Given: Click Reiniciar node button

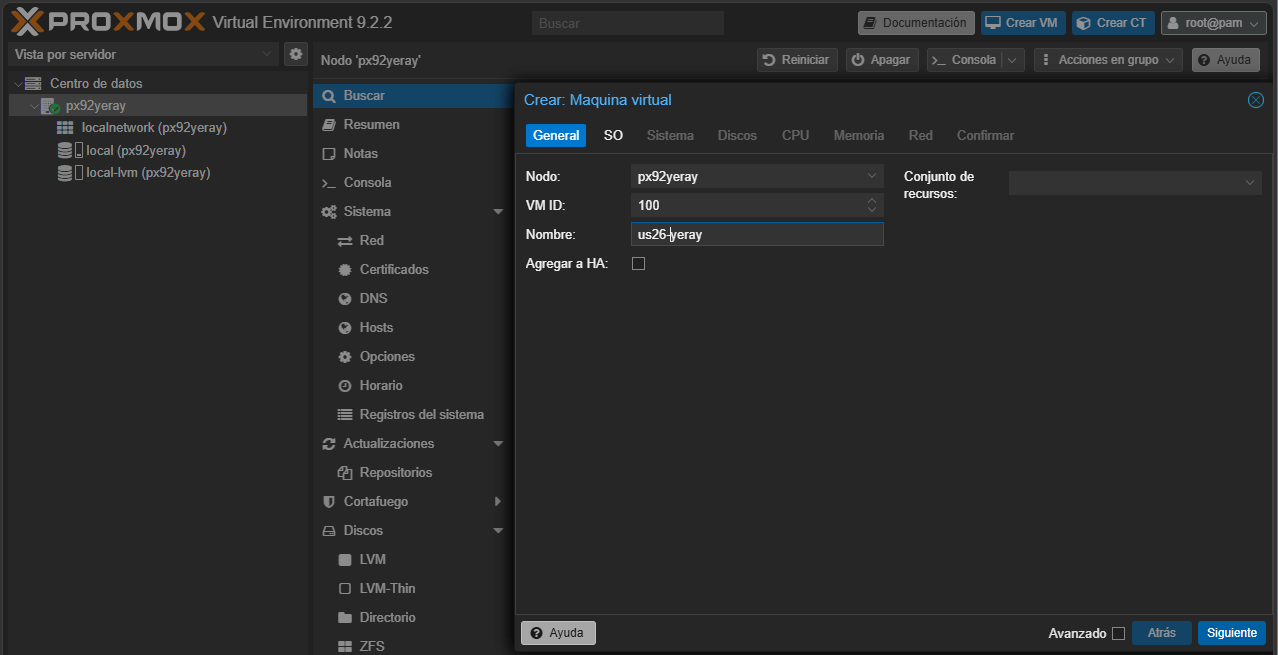Looking at the screenshot, I should [x=796, y=60].
